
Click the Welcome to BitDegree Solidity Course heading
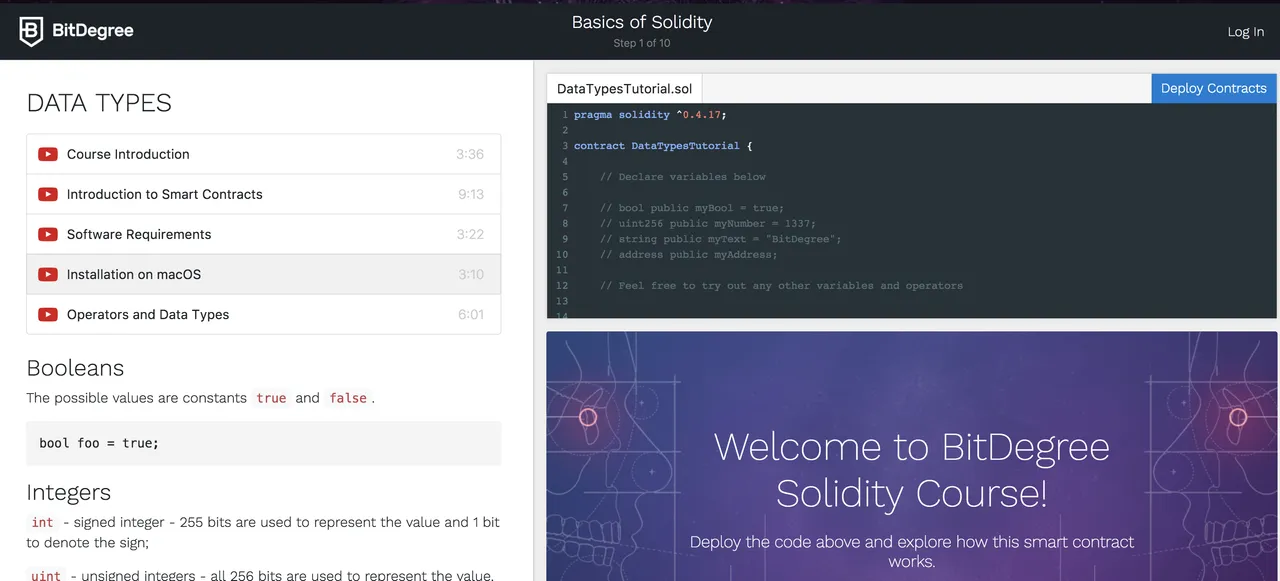911,470
